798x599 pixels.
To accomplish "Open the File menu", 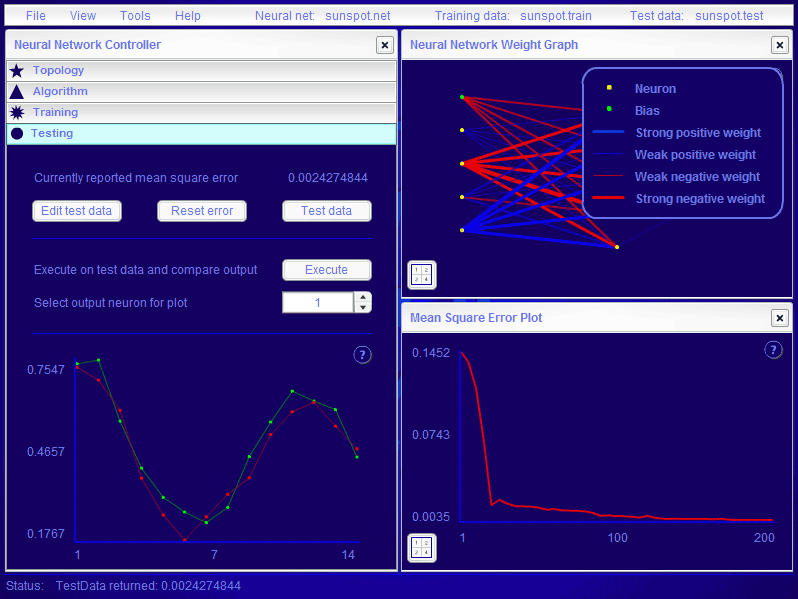I will [x=36, y=16].
